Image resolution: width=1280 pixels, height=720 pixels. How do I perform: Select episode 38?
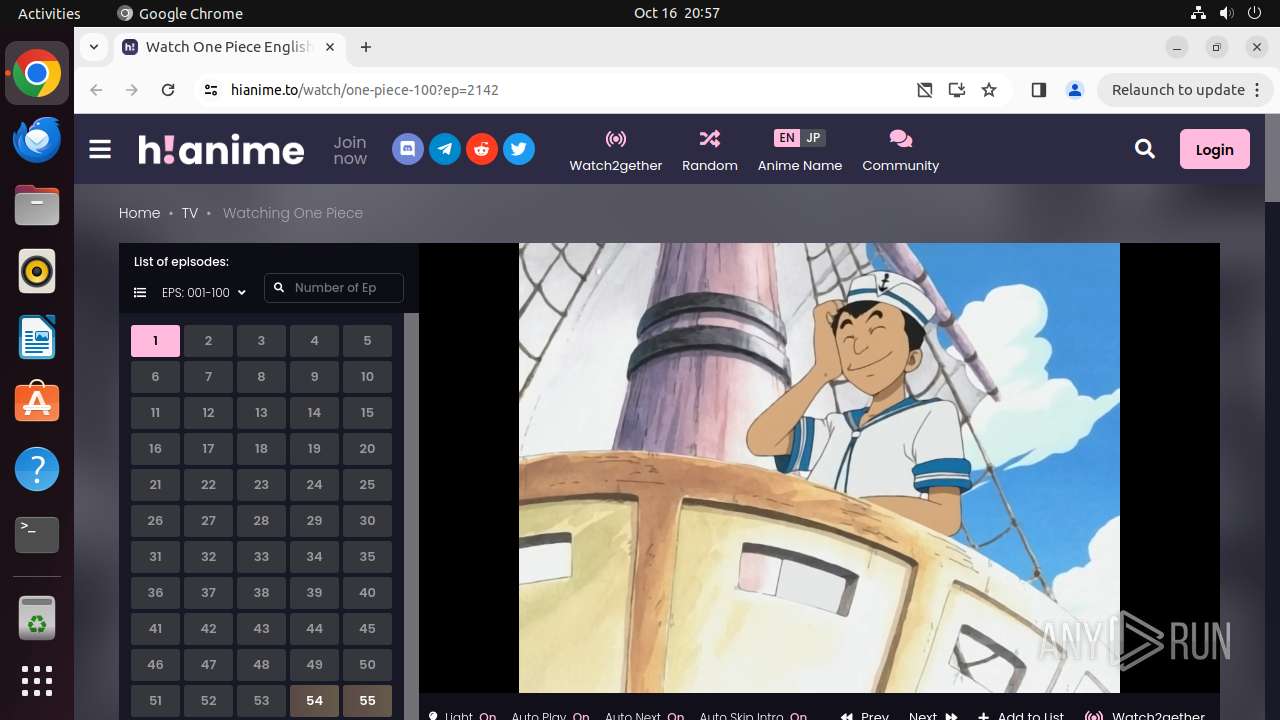[x=261, y=593]
